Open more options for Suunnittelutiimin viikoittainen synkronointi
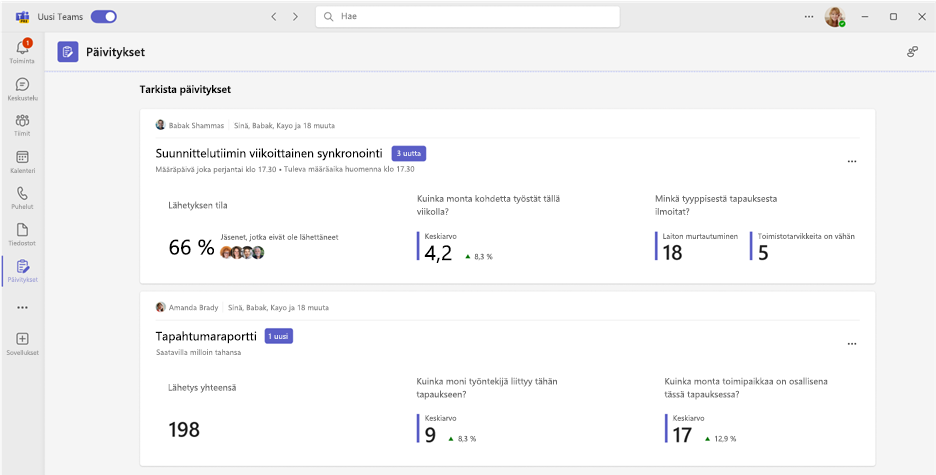936x475 pixels. click(852, 162)
